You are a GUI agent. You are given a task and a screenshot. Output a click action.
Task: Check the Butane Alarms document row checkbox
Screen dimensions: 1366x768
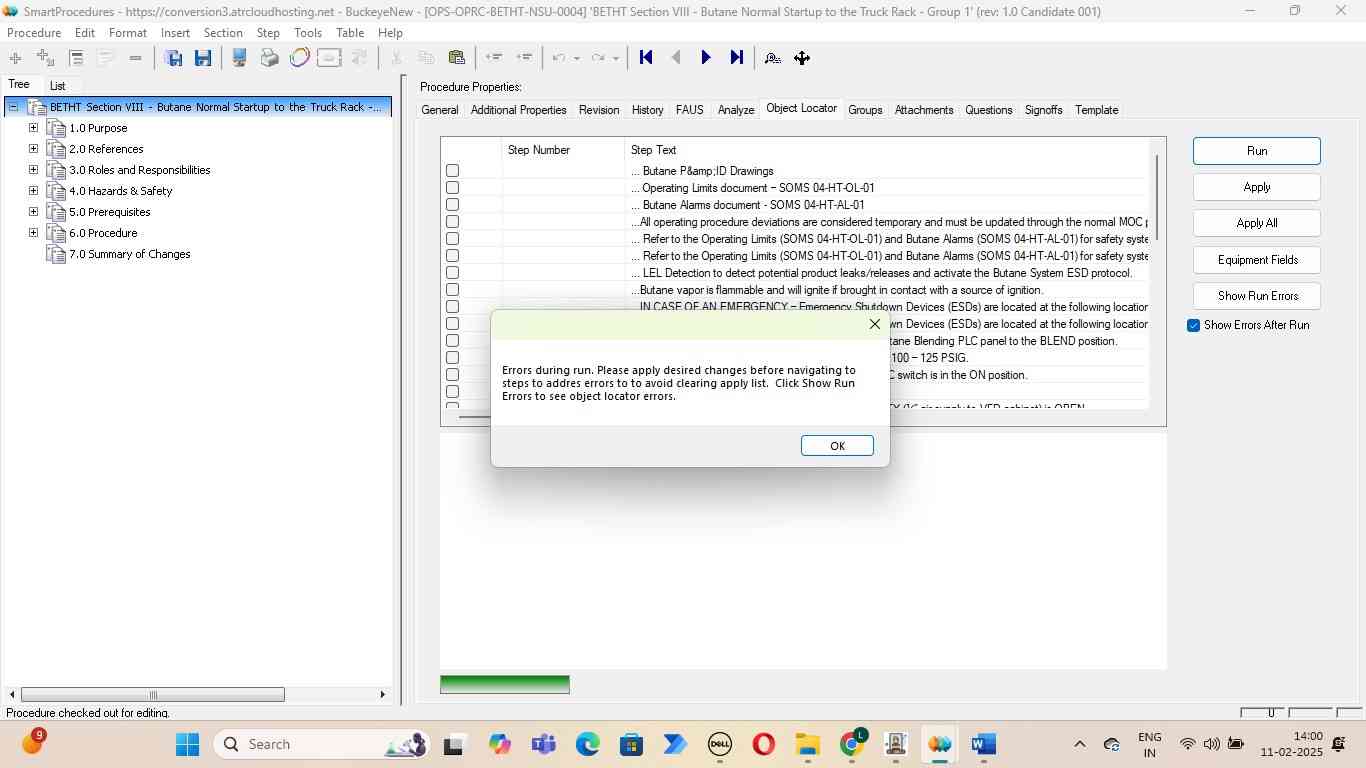pyautogui.click(x=452, y=205)
